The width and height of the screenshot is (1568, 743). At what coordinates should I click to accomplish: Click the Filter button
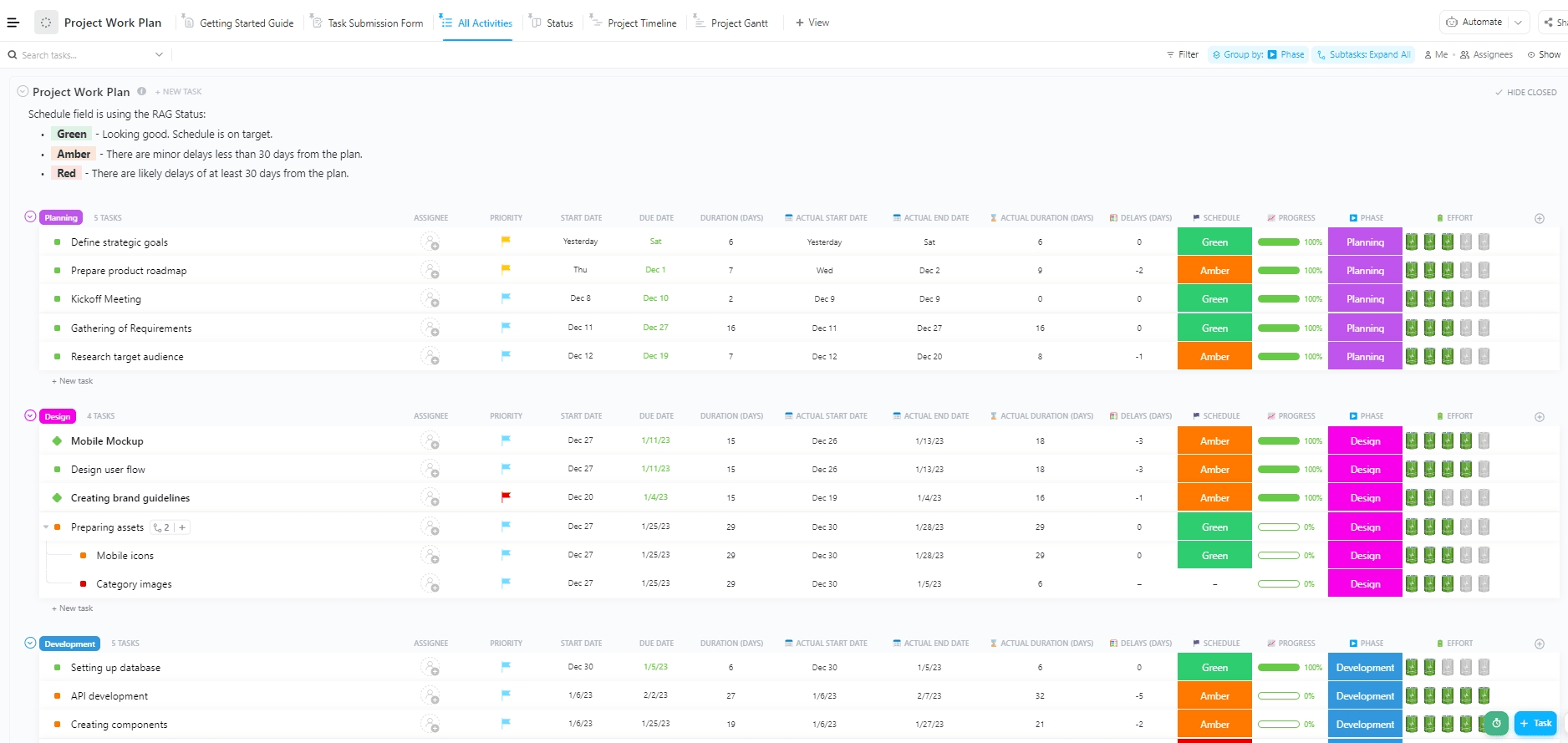coord(1182,55)
